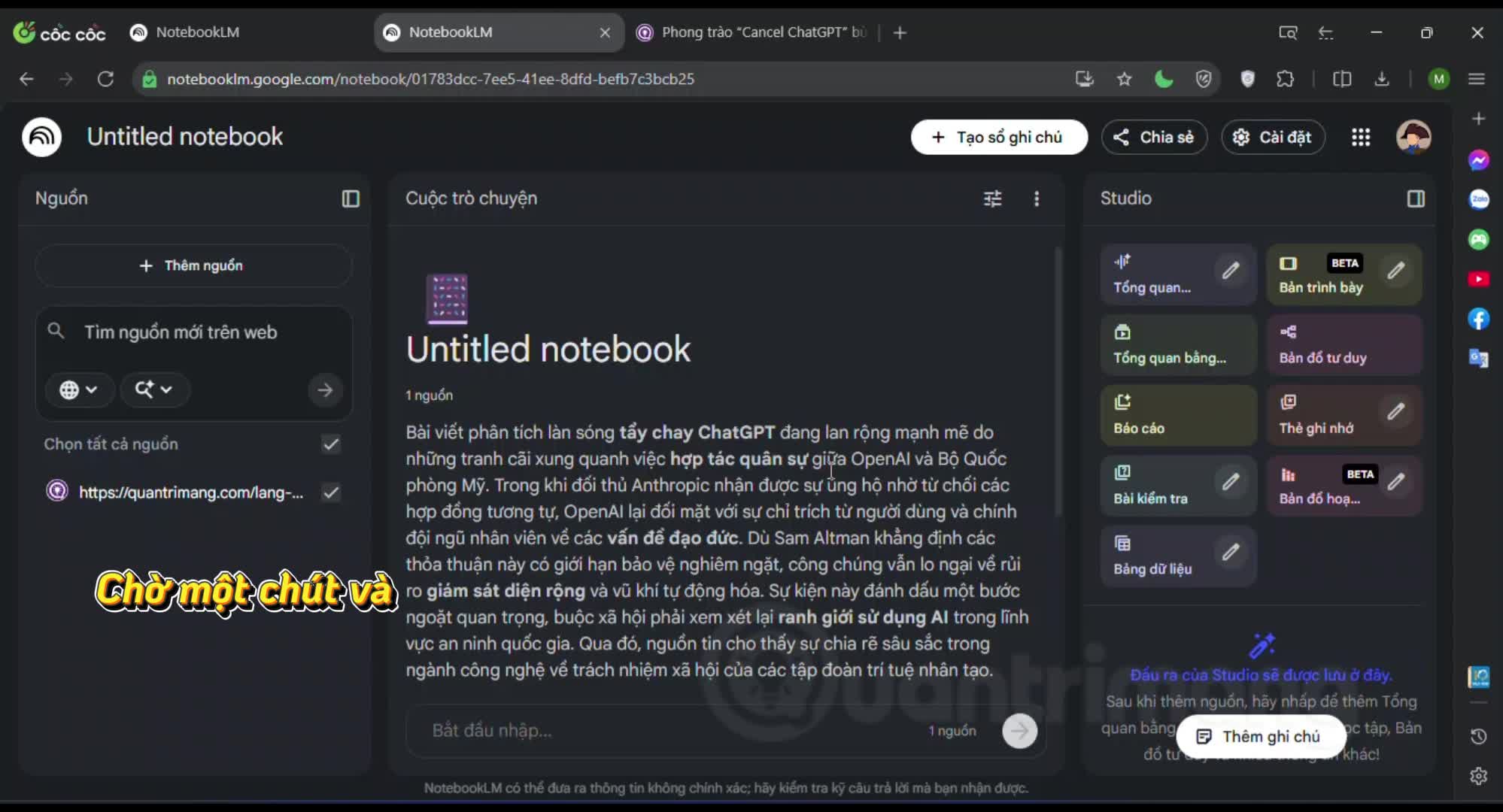
Task: Edit the Thẻ ghi nhớ flashcard settings
Action: coord(1396,411)
